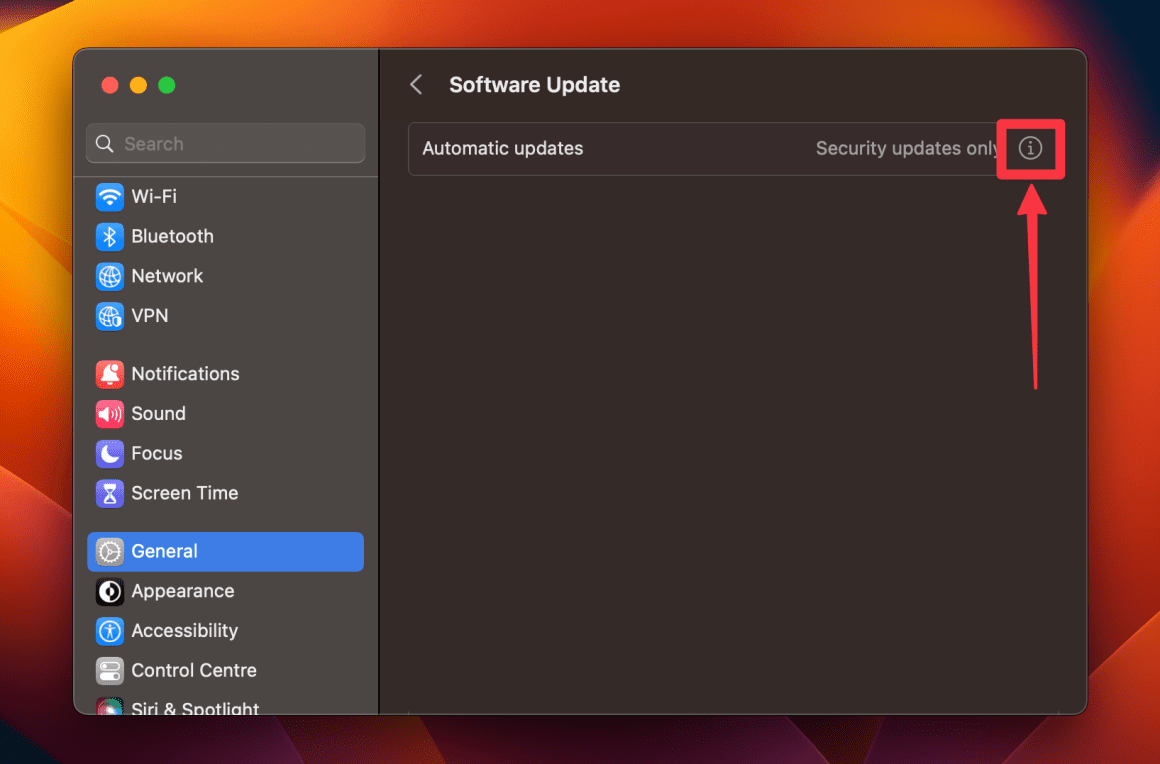Viewport: 1160px width, 764px height.
Task: Open Accessibility settings
Action: (x=109, y=631)
